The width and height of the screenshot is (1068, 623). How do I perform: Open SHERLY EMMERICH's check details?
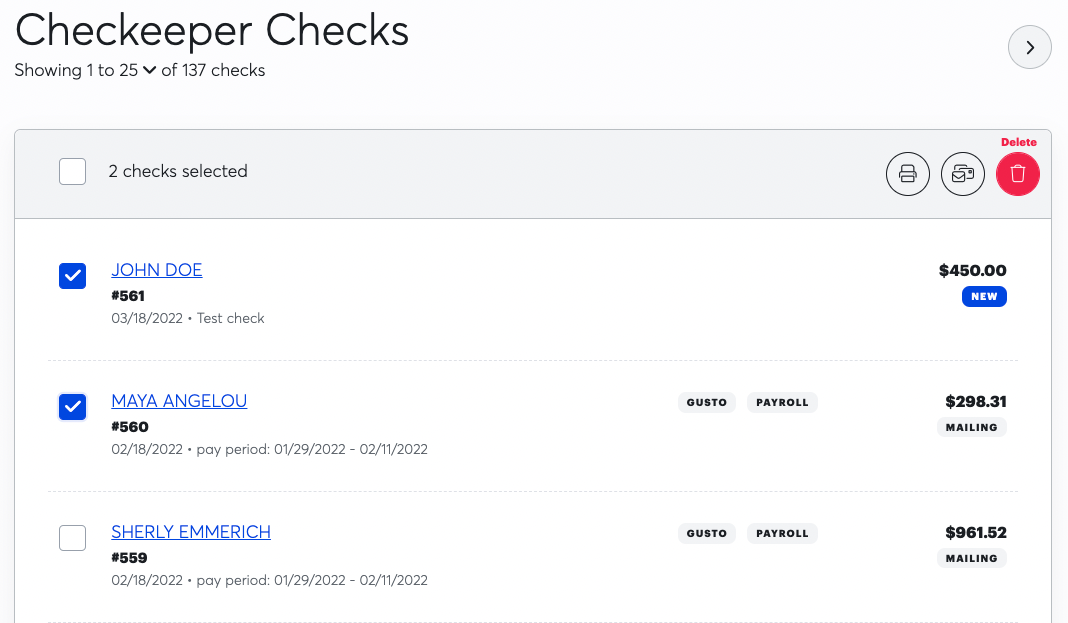190,532
